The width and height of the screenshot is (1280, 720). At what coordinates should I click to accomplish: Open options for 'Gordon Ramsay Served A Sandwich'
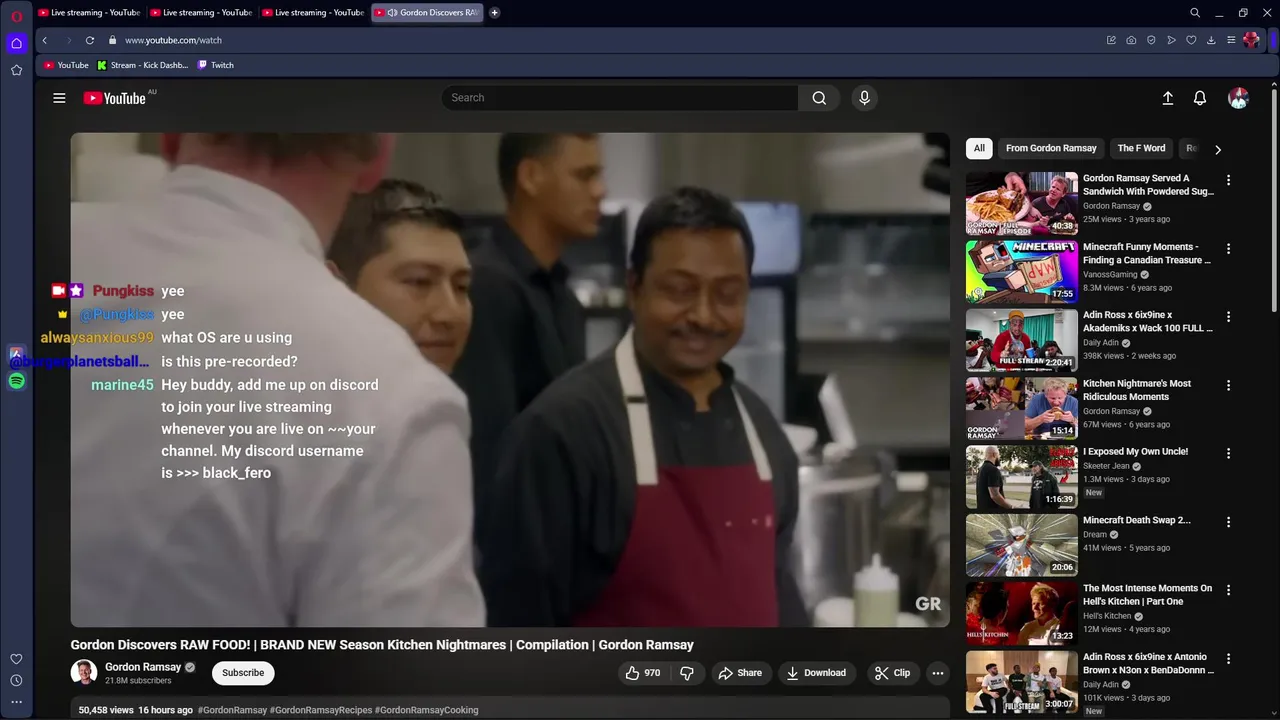(x=1228, y=180)
